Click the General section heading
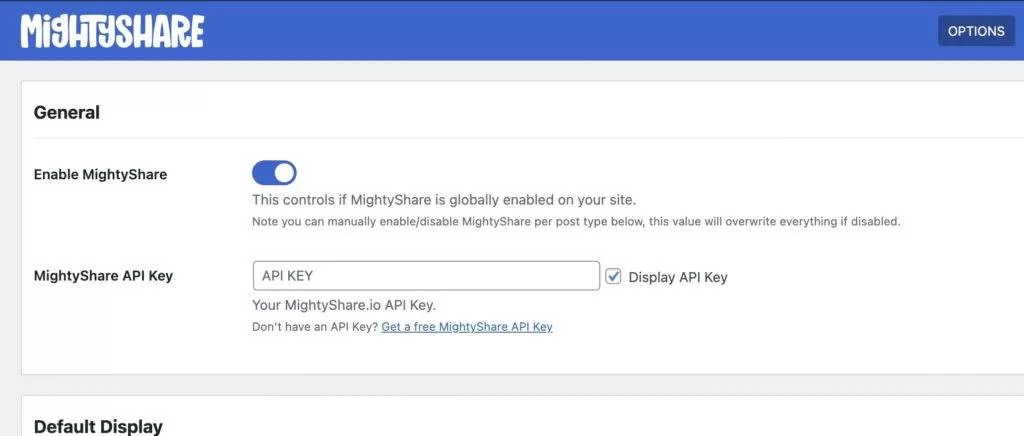This screenshot has height=436, width=1024. (x=67, y=113)
